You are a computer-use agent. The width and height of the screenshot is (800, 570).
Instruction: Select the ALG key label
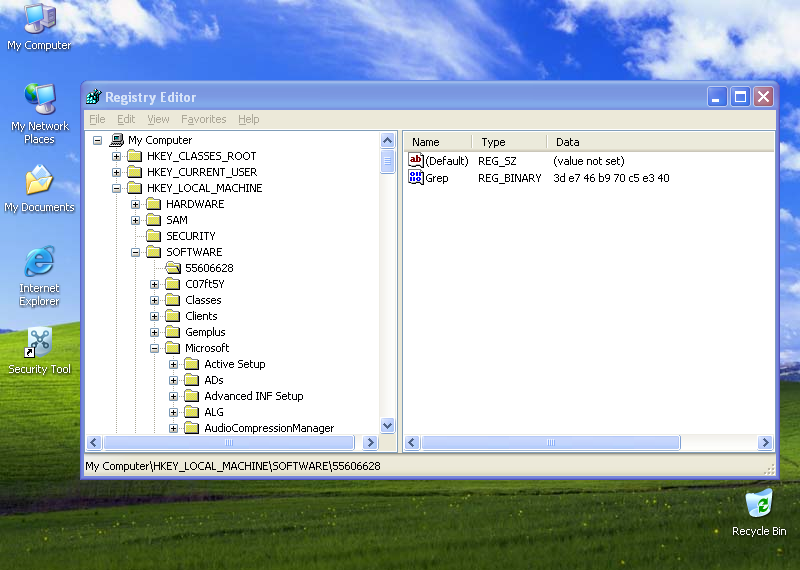[x=214, y=412]
